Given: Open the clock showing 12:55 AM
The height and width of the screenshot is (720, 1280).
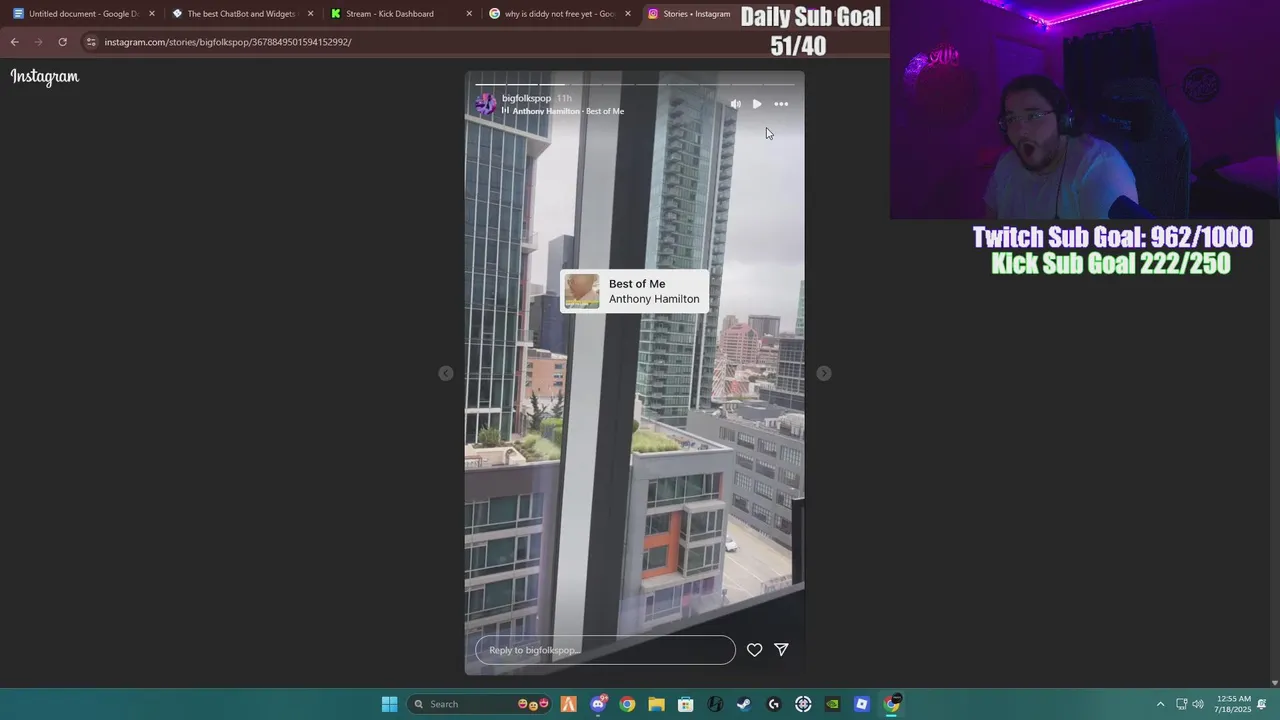Looking at the screenshot, I should coord(1234,704).
